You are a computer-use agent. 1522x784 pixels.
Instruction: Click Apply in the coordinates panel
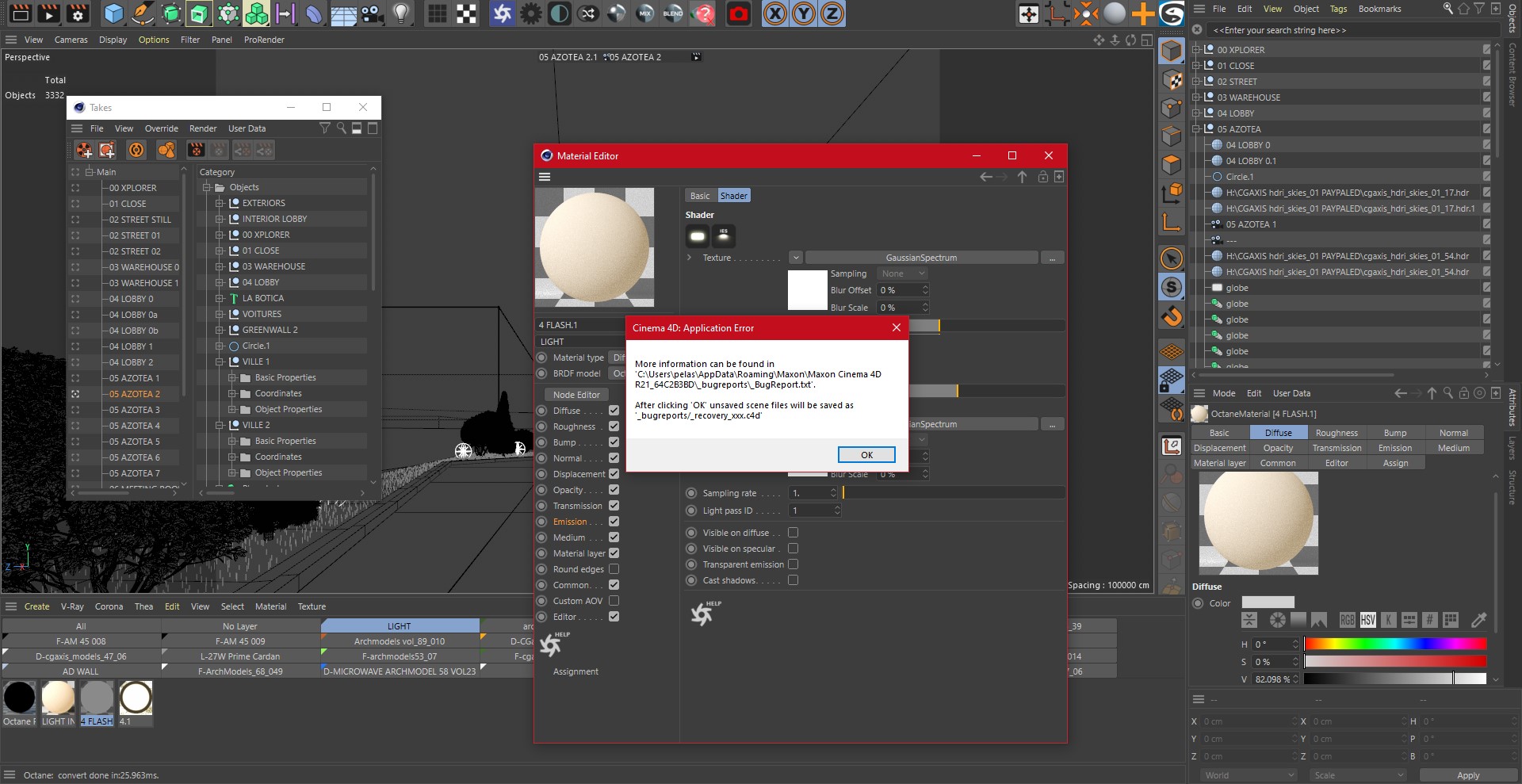click(x=1468, y=775)
